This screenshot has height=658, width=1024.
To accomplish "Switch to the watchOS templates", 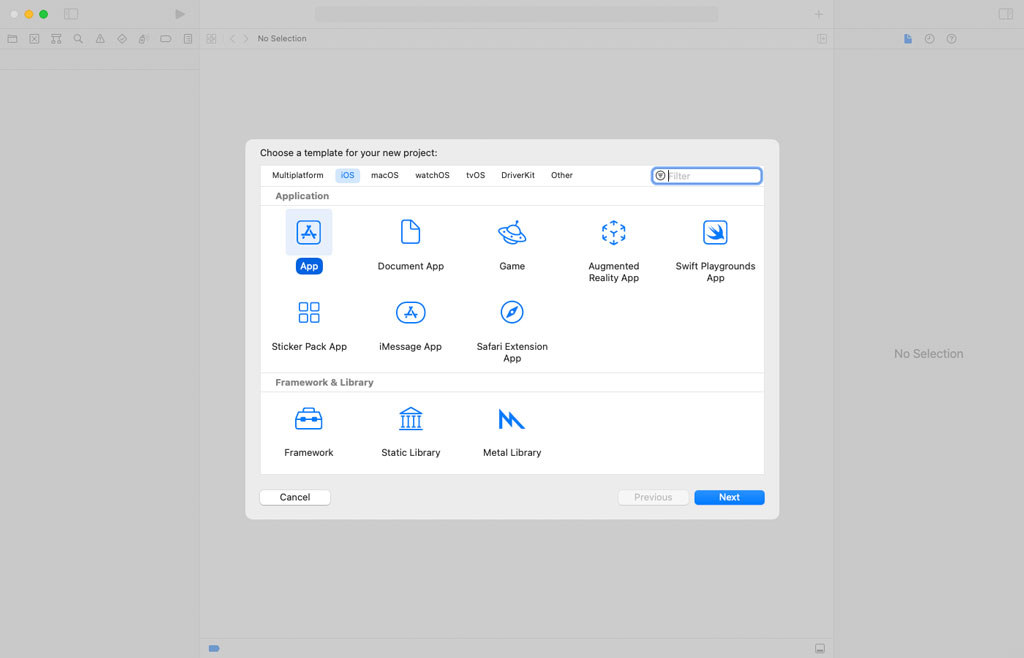I will click(x=432, y=175).
